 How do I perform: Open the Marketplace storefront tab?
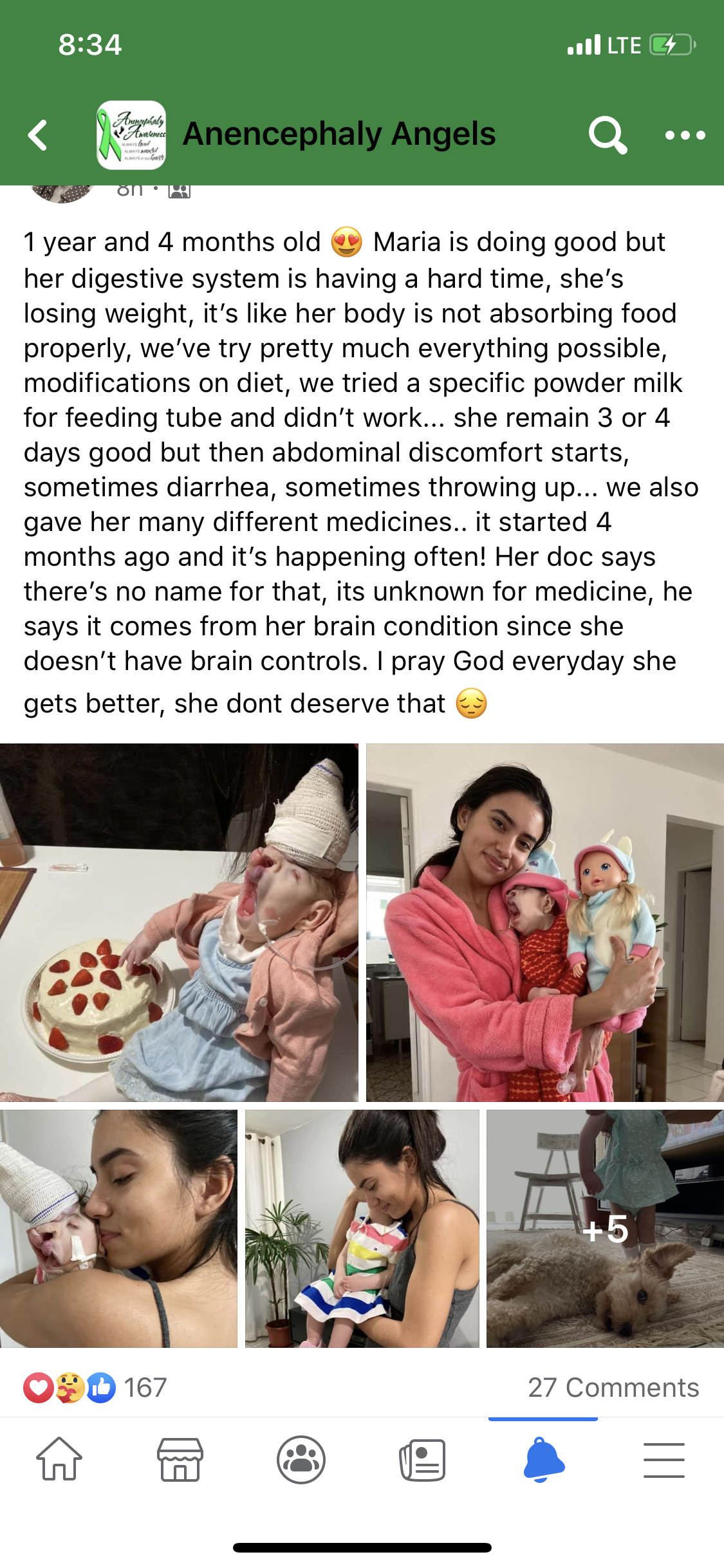[x=180, y=1459]
